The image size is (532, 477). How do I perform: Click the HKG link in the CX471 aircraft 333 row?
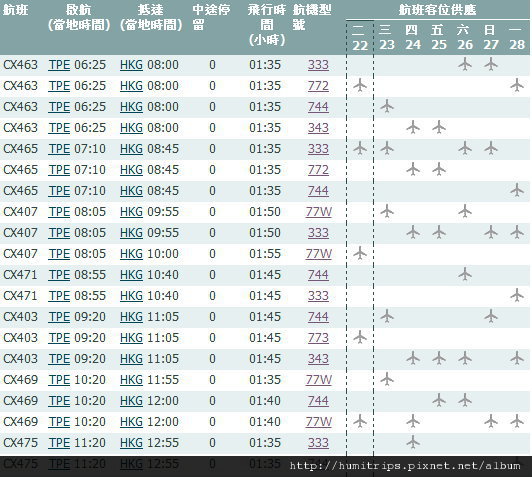(x=131, y=296)
